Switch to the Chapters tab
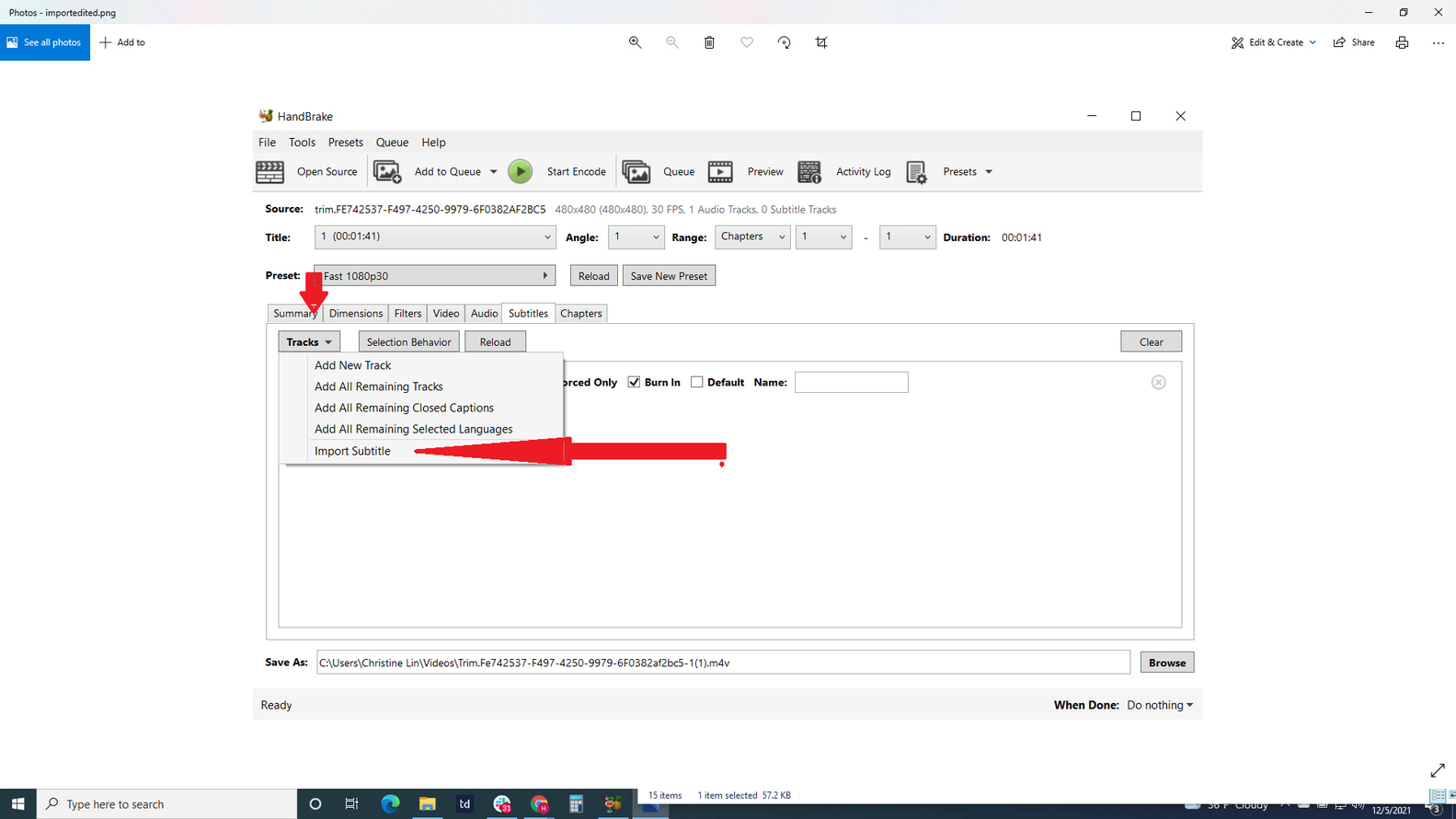This screenshot has width=1456, height=819. coord(581,313)
